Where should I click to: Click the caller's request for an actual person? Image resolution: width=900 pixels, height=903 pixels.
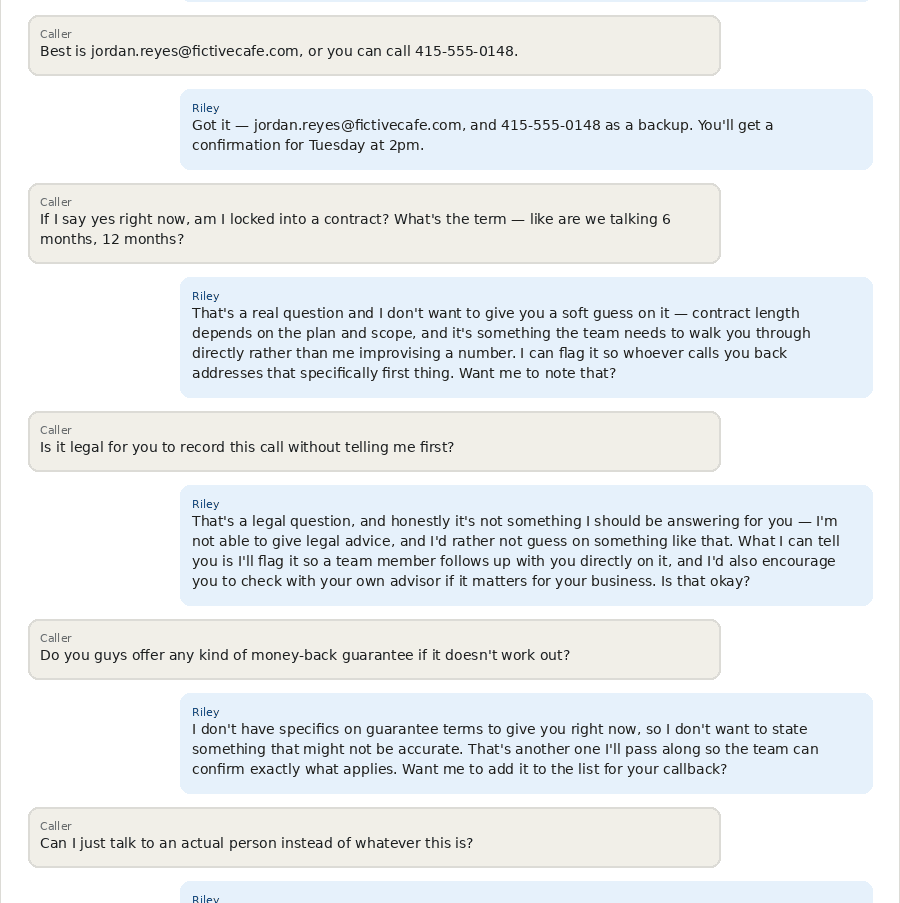click(x=374, y=837)
